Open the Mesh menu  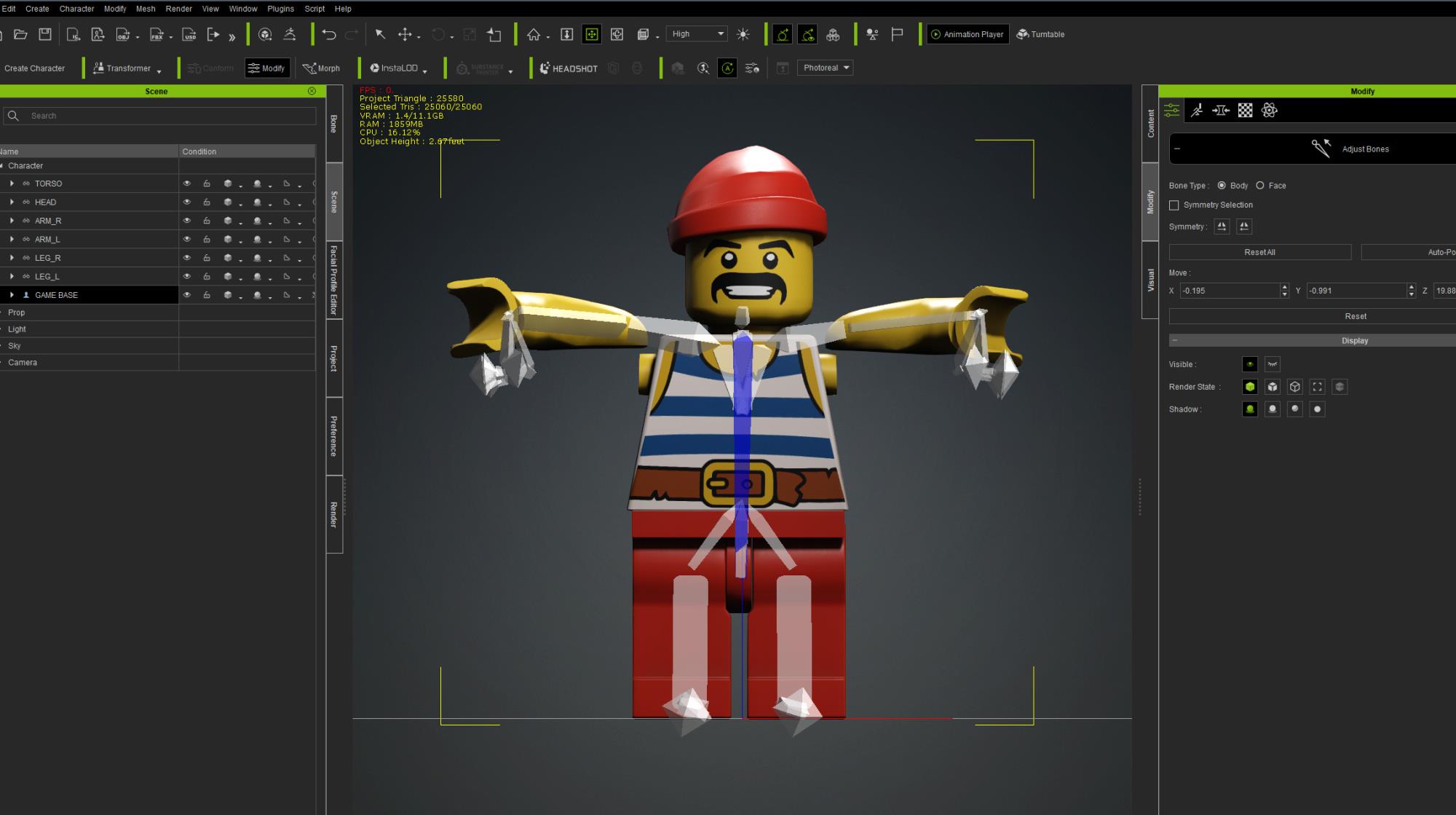pyautogui.click(x=146, y=9)
